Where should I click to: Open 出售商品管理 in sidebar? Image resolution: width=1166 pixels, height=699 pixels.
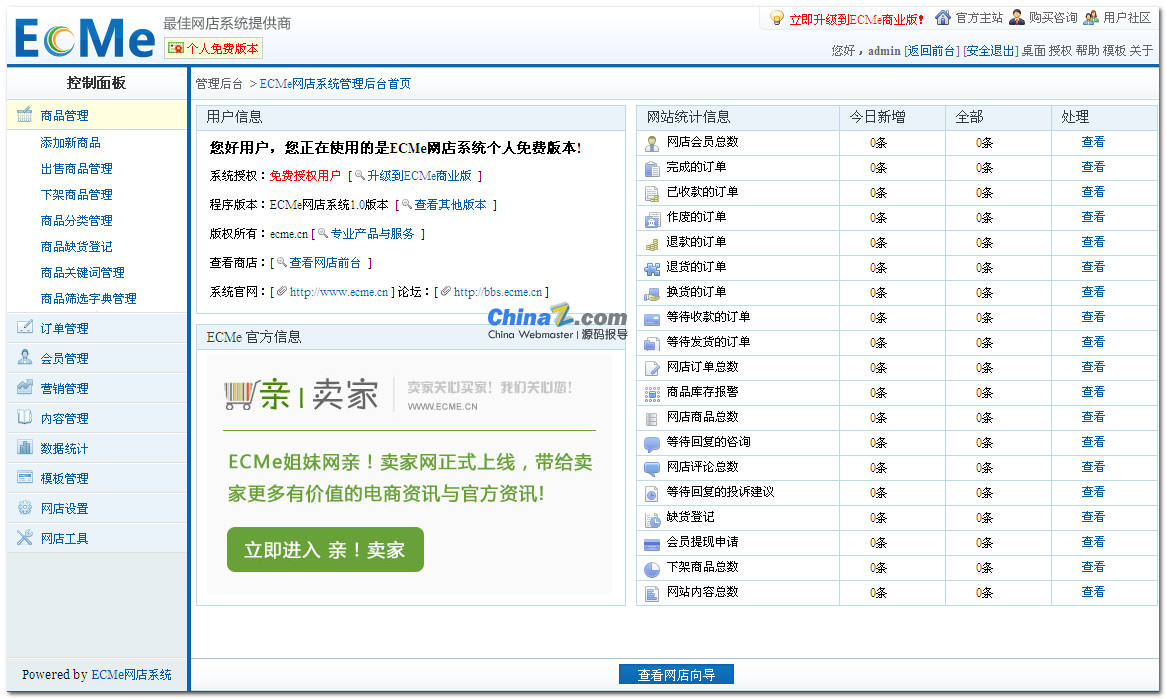click(77, 168)
